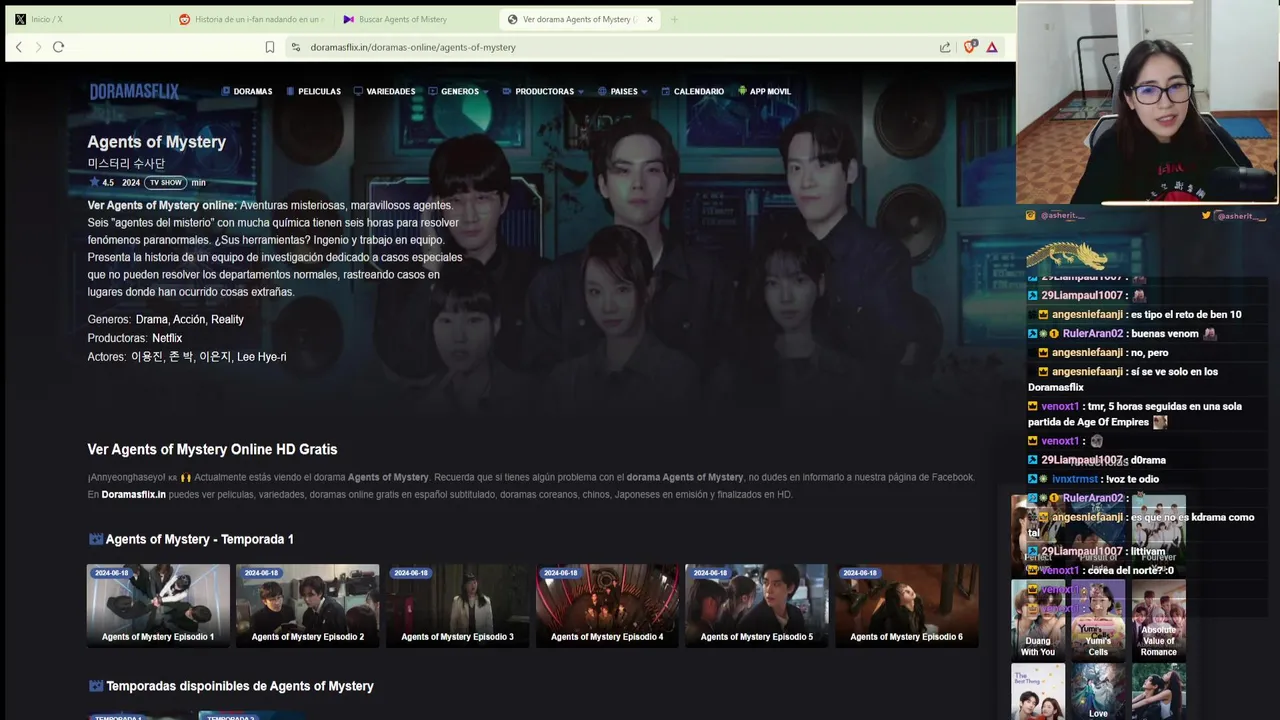This screenshot has width=1280, height=720.
Task: Open Agents of Mystery Episodio 4 thumbnail
Action: 607,605
